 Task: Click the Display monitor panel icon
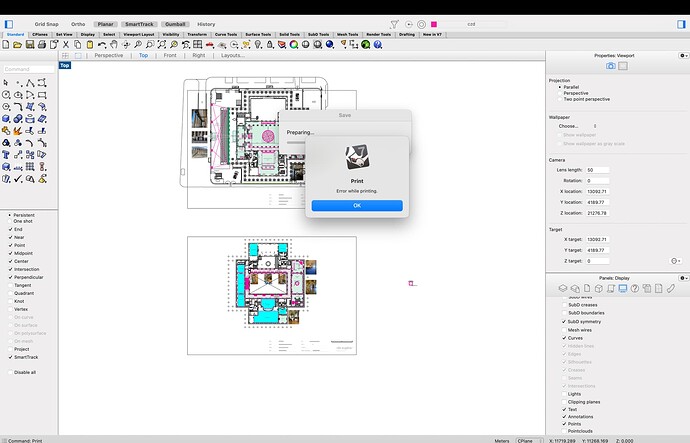(x=623, y=289)
